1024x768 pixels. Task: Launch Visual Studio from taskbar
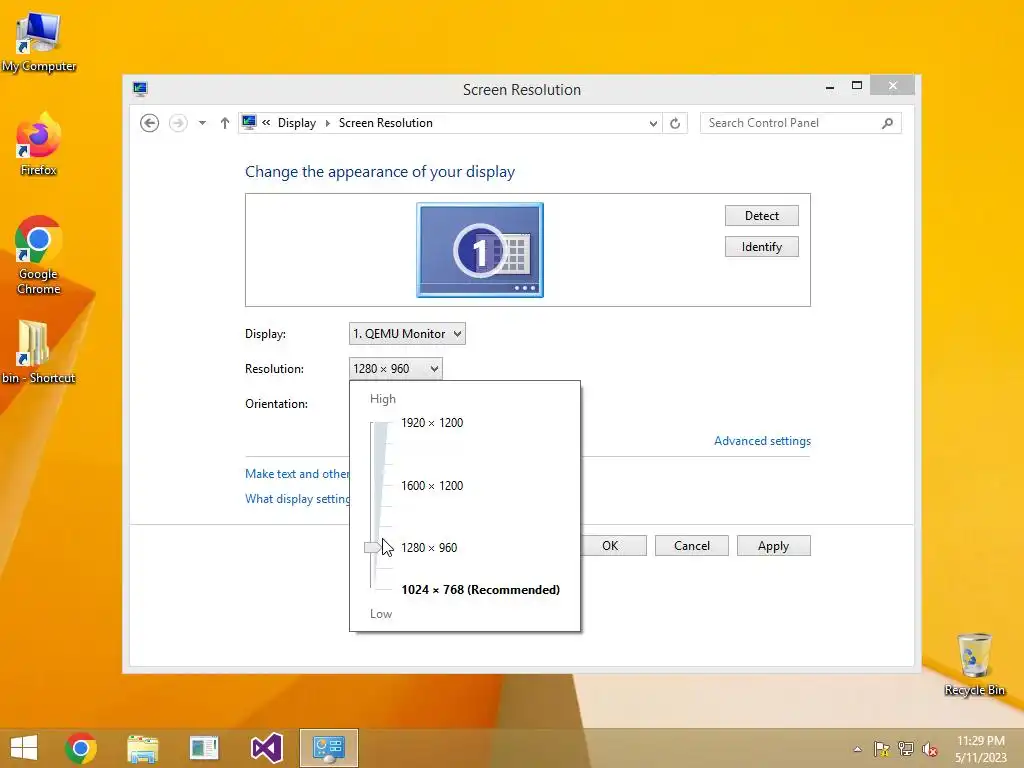(266, 748)
